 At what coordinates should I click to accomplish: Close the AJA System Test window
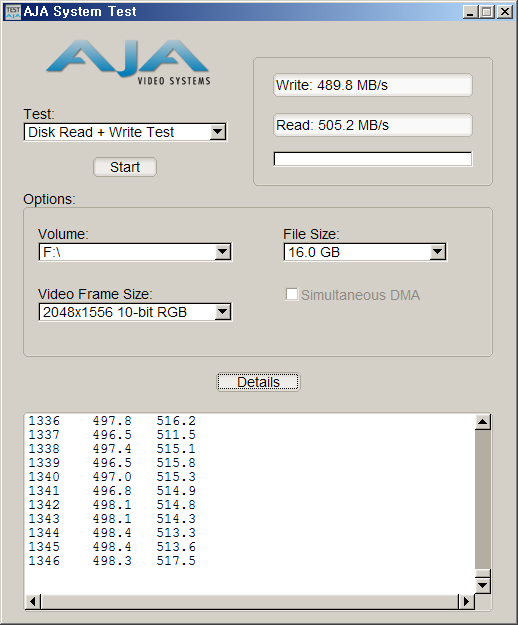click(x=505, y=12)
